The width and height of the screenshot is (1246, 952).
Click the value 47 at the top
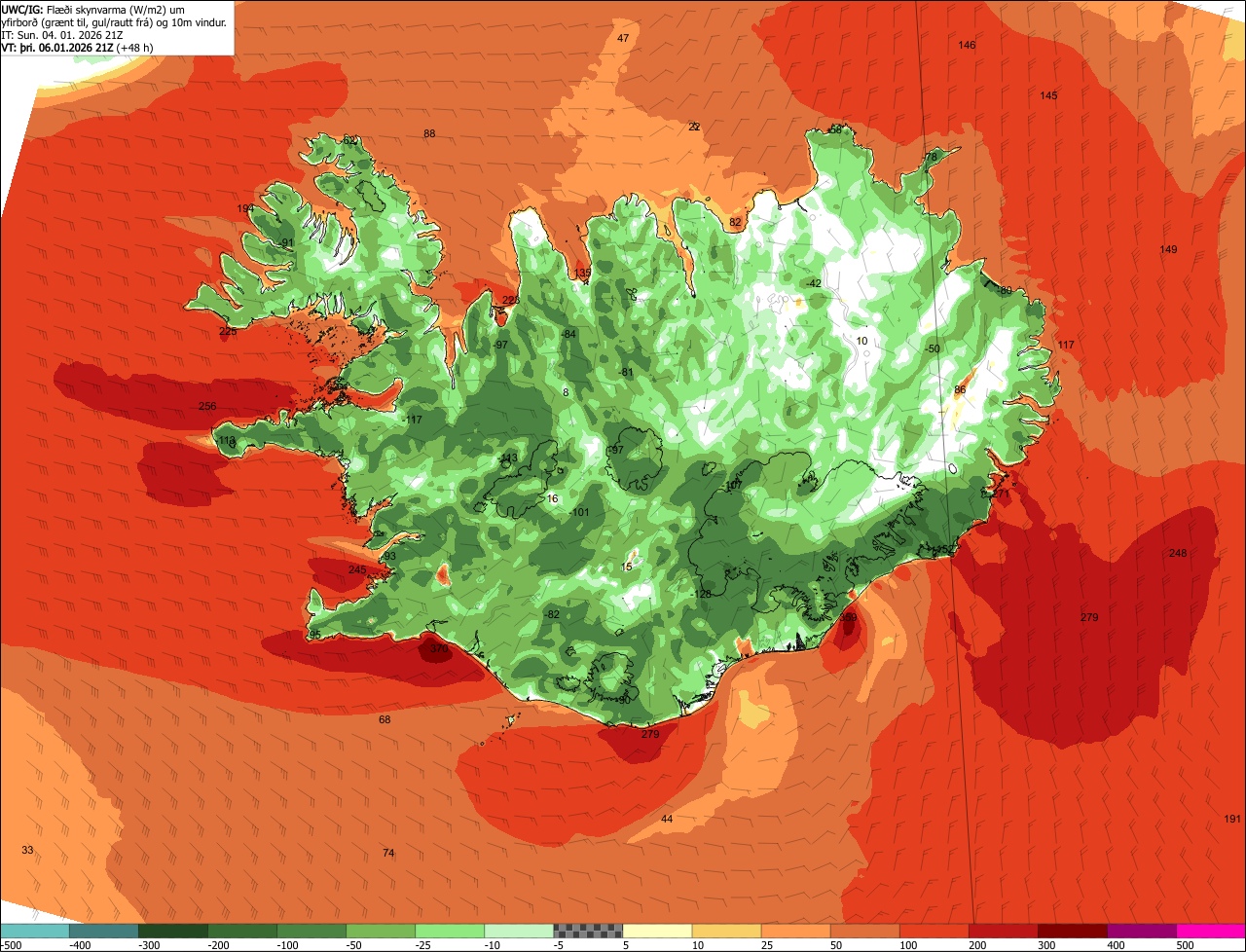click(623, 38)
